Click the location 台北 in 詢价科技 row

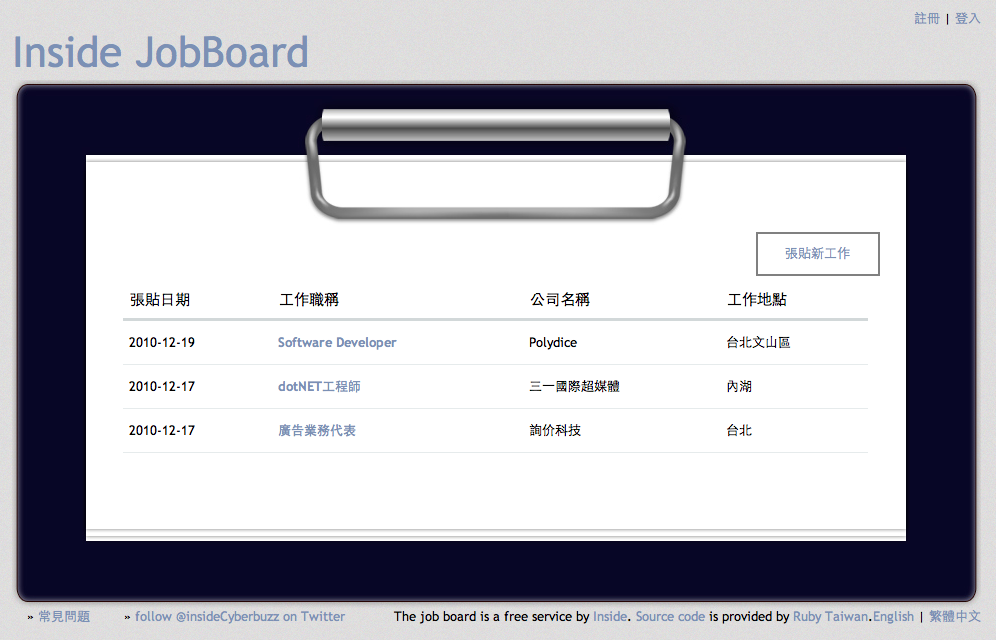point(739,430)
